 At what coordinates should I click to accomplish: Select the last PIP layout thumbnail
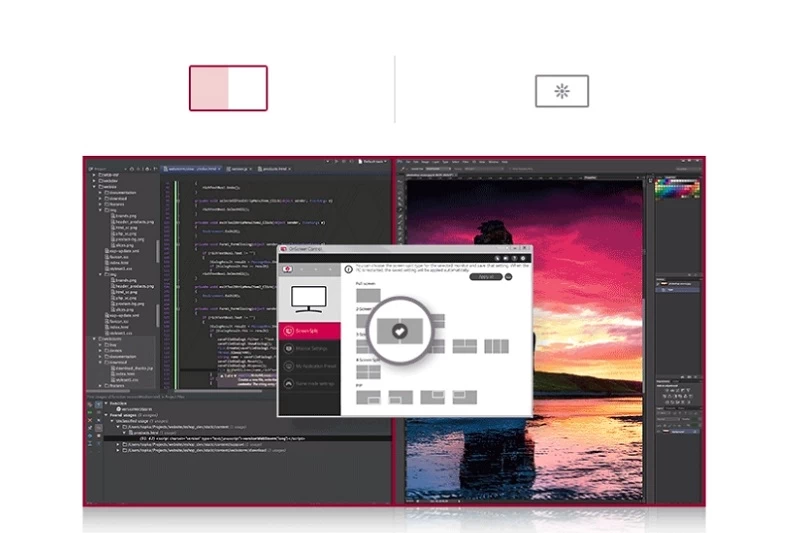(464, 397)
